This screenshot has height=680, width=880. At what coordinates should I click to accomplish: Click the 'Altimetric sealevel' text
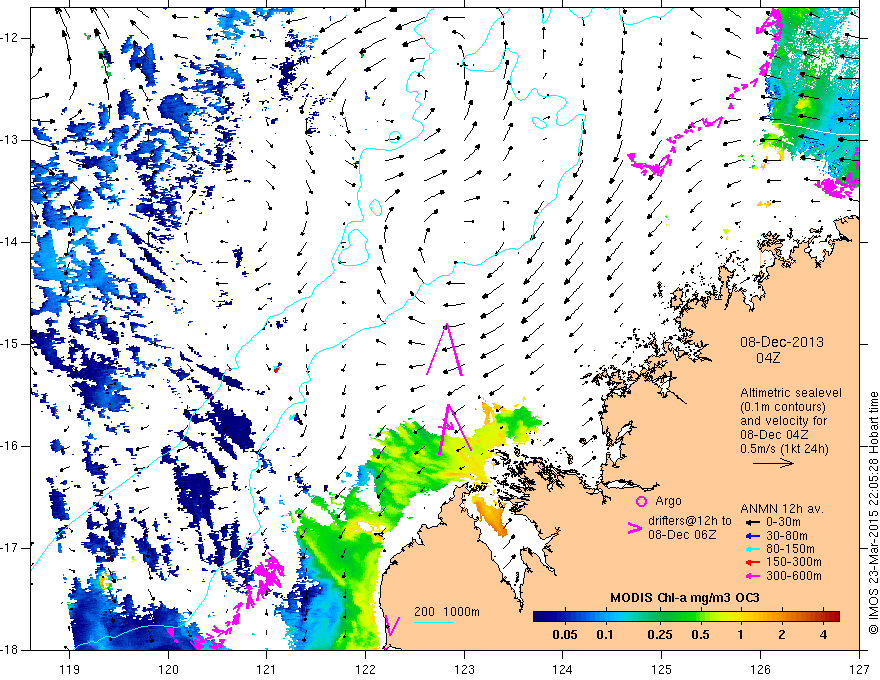pos(791,393)
